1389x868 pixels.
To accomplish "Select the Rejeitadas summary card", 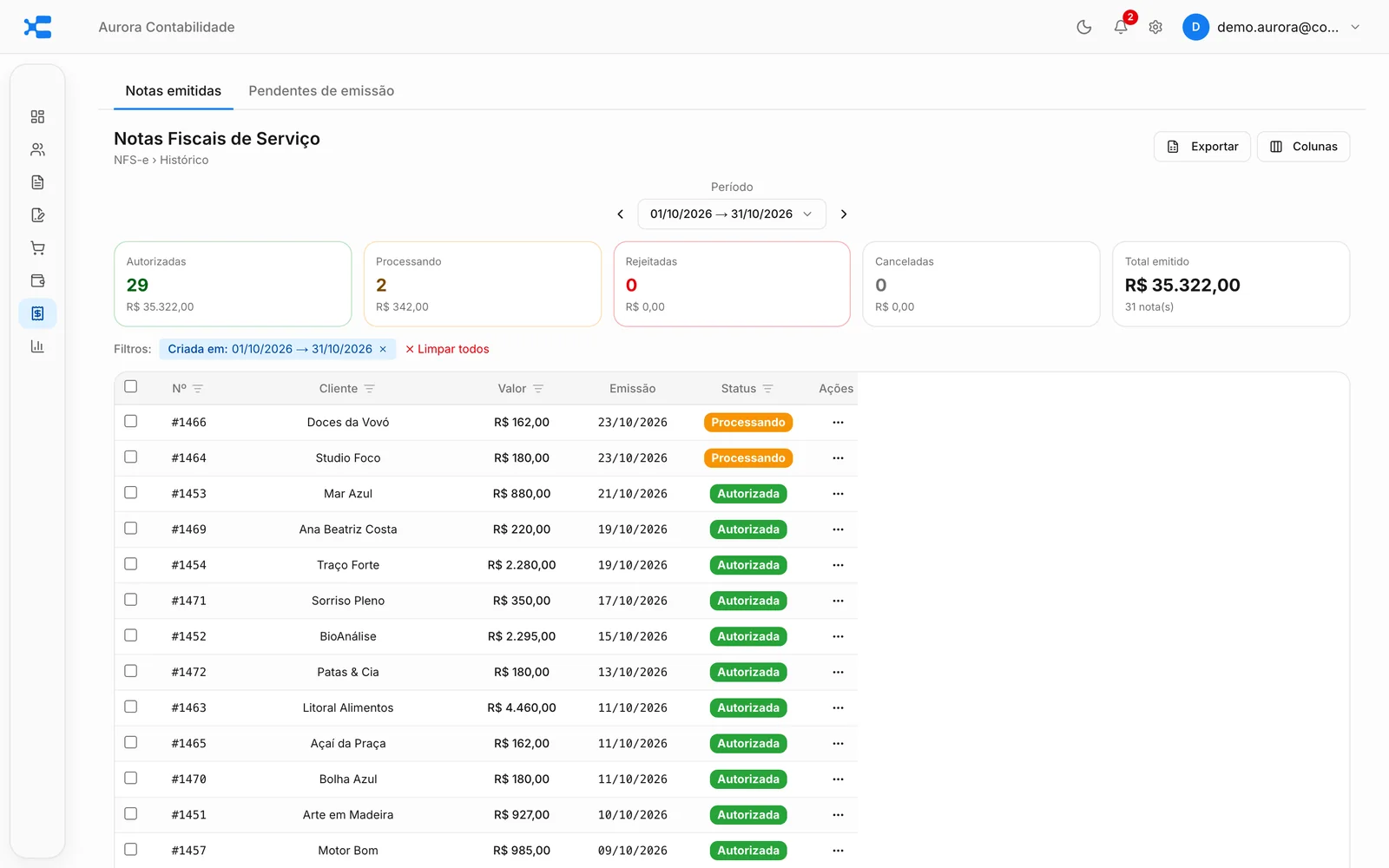I will 732,284.
